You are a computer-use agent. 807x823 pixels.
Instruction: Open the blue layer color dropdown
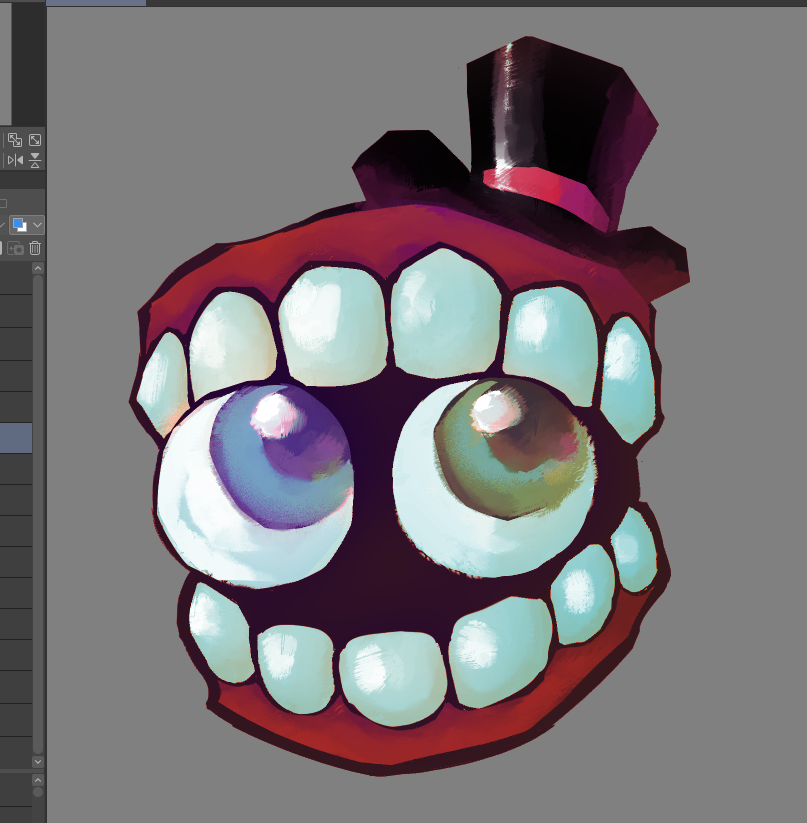coord(27,225)
